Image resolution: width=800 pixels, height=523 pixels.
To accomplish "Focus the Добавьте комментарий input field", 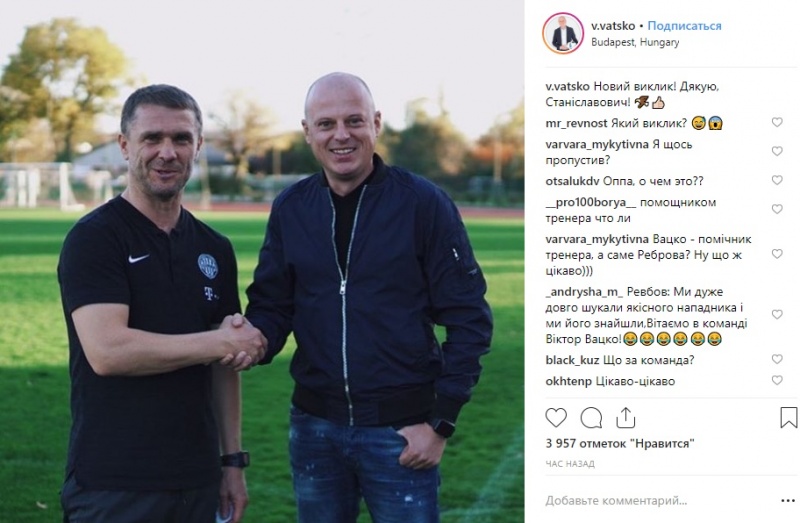I will coord(658,501).
